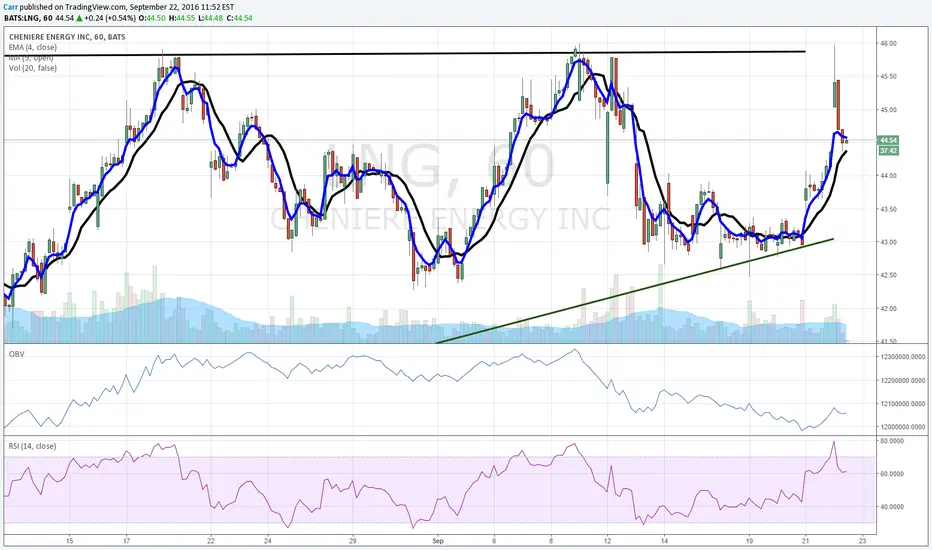Click the 14 date axis label
Screen dimensions: 932x550
tap(665, 541)
